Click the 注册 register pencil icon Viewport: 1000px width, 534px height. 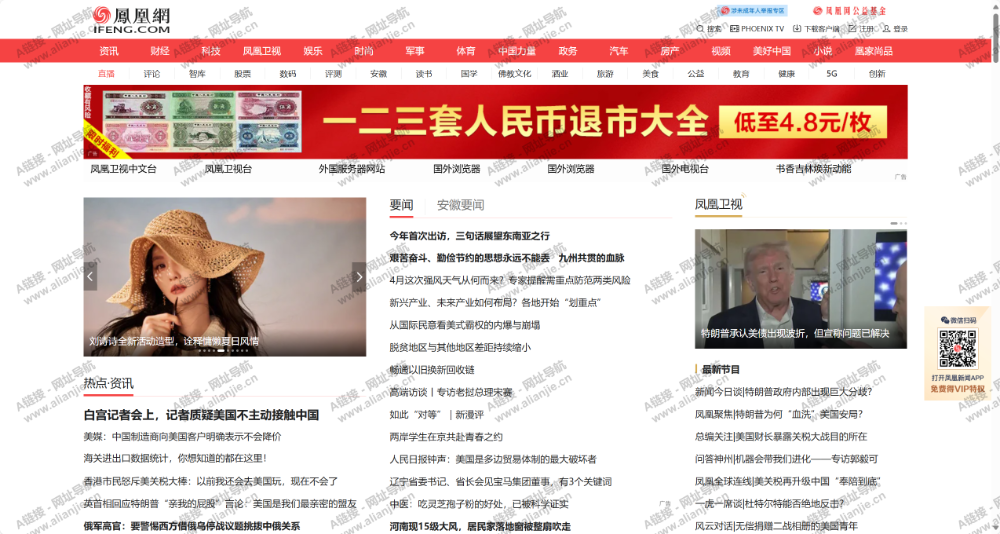click(x=852, y=29)
